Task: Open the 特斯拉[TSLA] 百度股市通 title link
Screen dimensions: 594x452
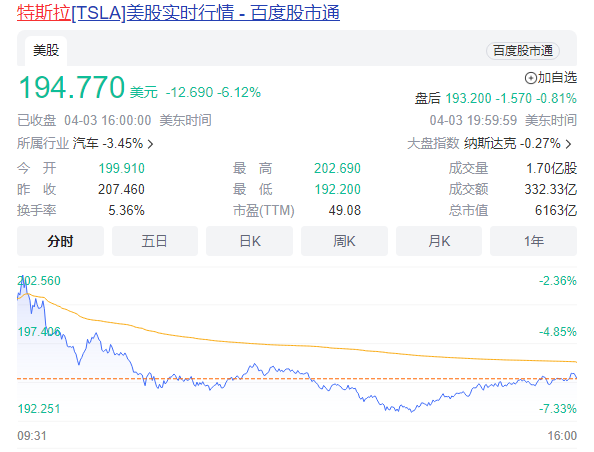Action: click(178, 13)
